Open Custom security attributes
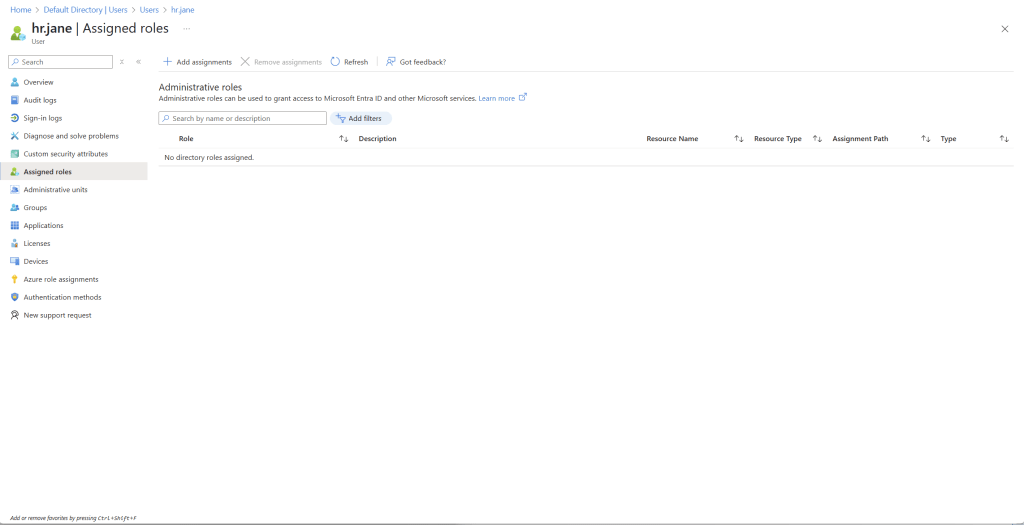1024x525 pixels. coord(65,154)
